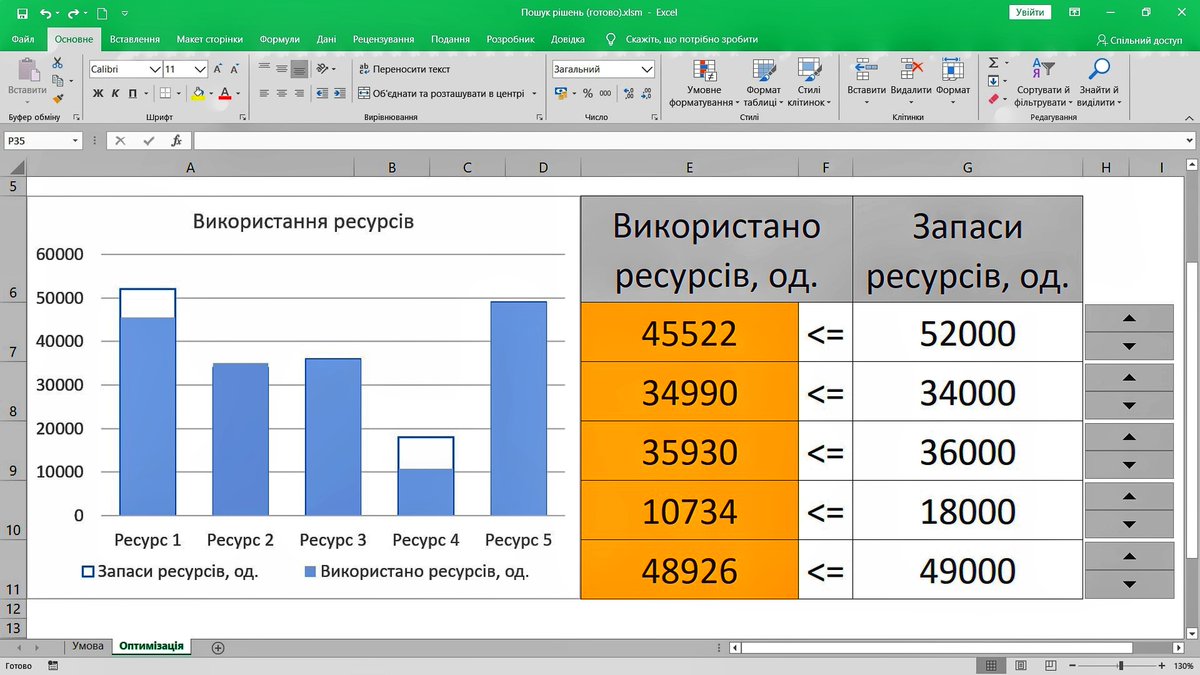Click the Fill down arrow icon

pos(993,80)
